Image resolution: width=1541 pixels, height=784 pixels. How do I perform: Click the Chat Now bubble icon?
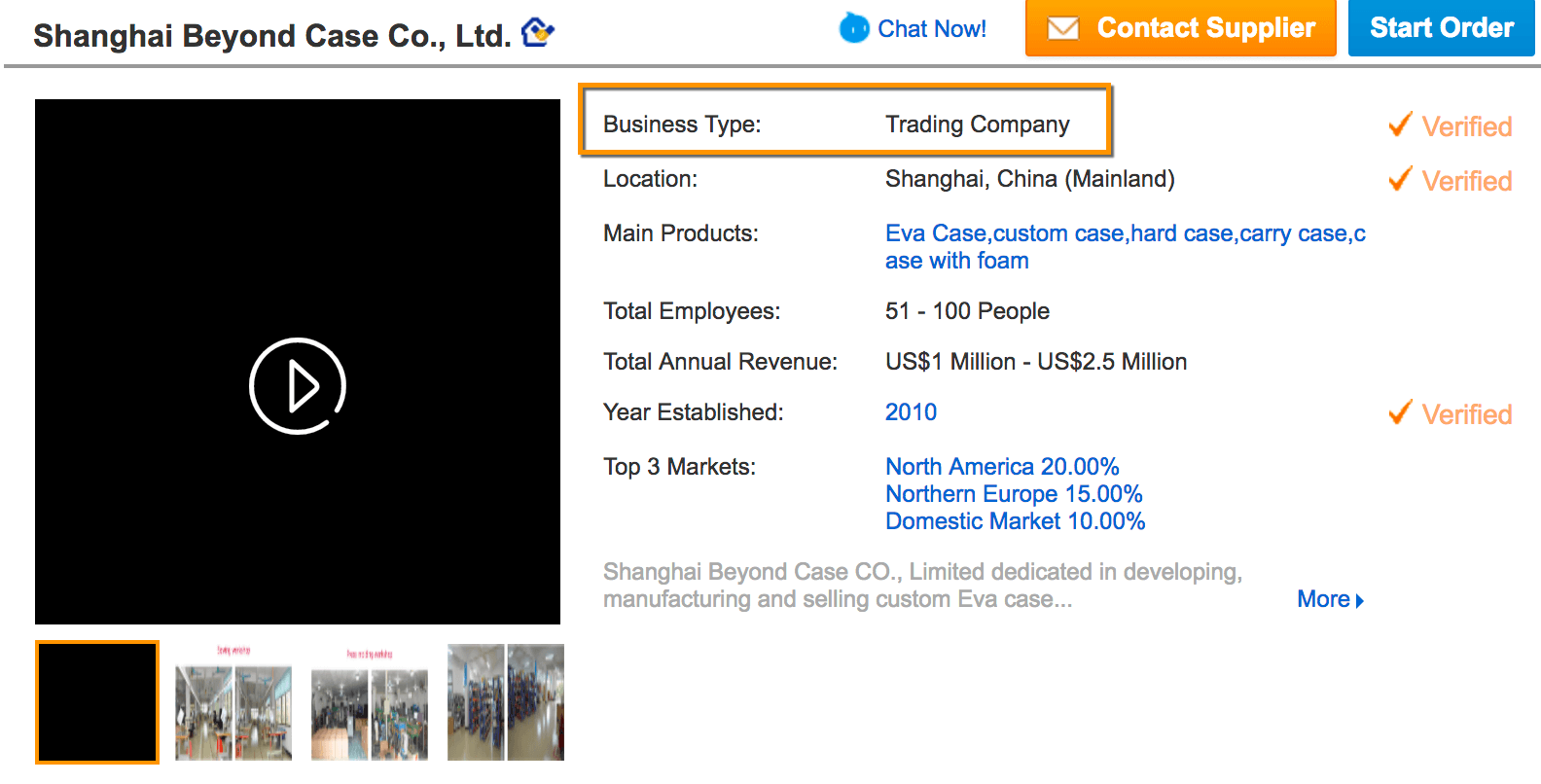pos(854,28)
